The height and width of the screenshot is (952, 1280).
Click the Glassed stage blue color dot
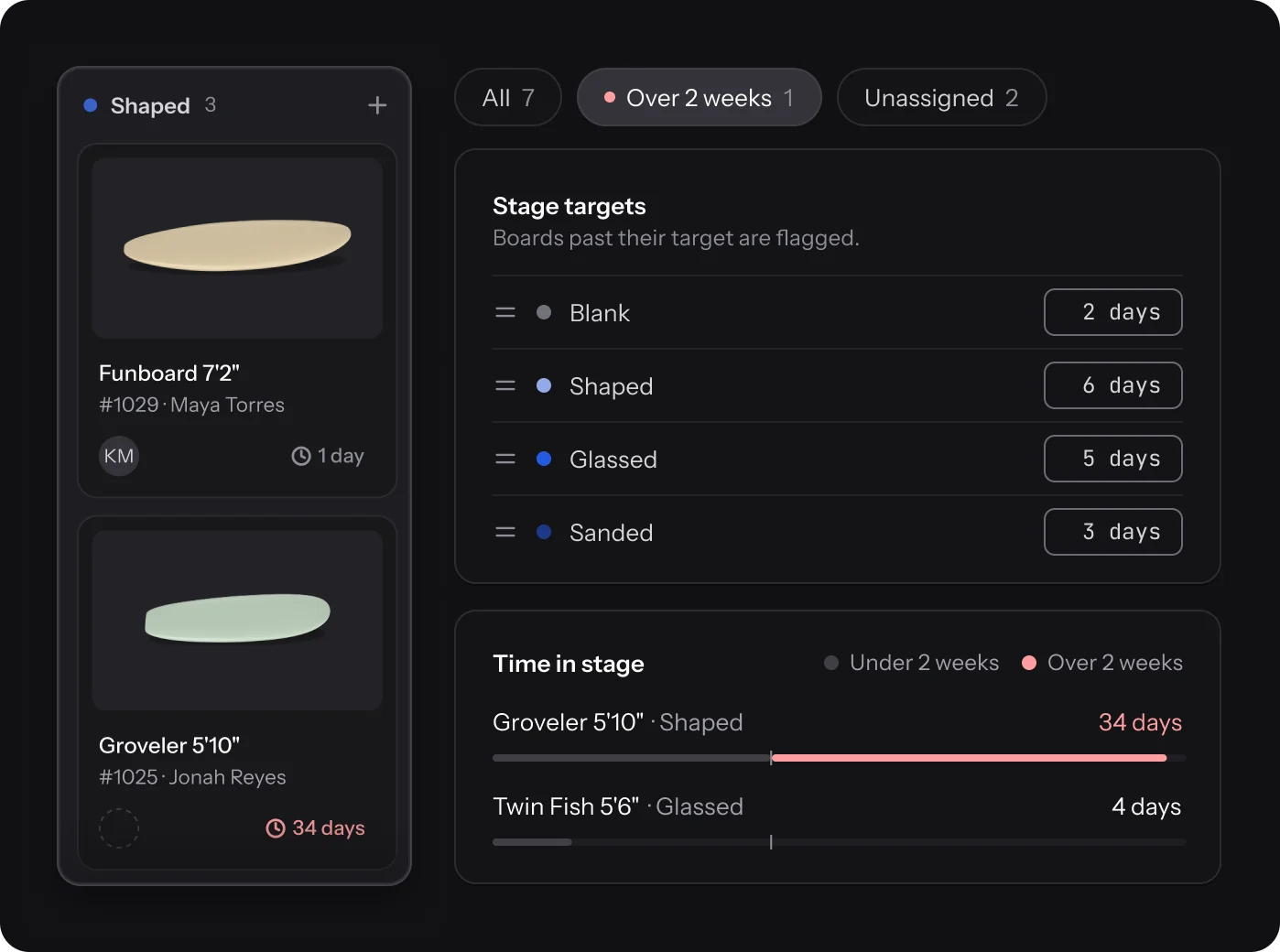point(544,459)
